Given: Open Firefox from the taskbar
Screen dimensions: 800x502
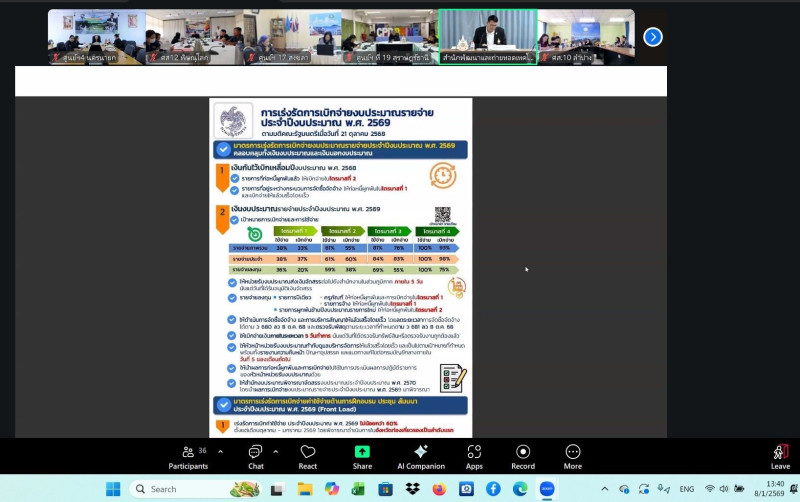Looking at the screenshot, I should [x=439, y=489].
